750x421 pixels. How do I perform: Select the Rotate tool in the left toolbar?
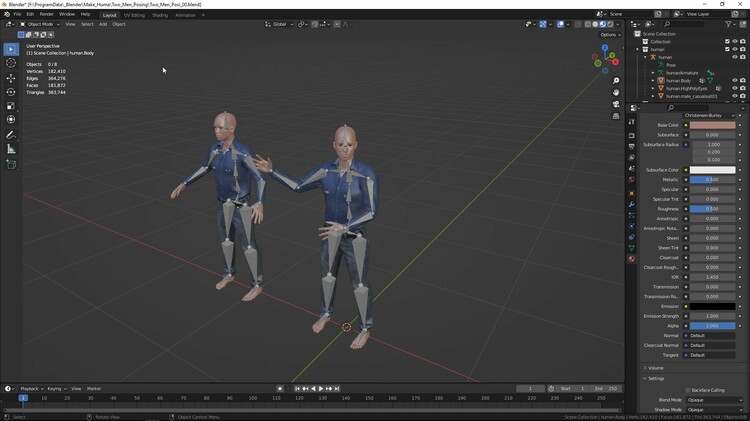click(11, 92)
